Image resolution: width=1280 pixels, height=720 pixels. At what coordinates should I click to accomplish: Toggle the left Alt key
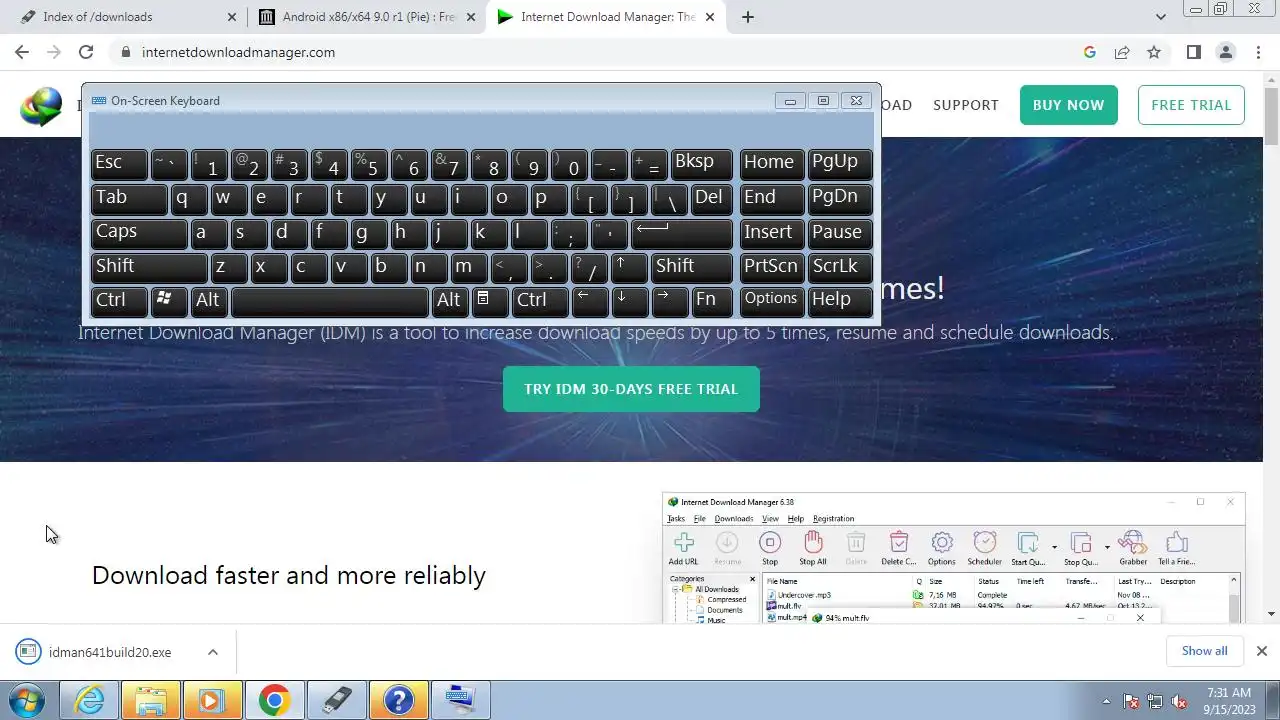[x=209, y=300]
